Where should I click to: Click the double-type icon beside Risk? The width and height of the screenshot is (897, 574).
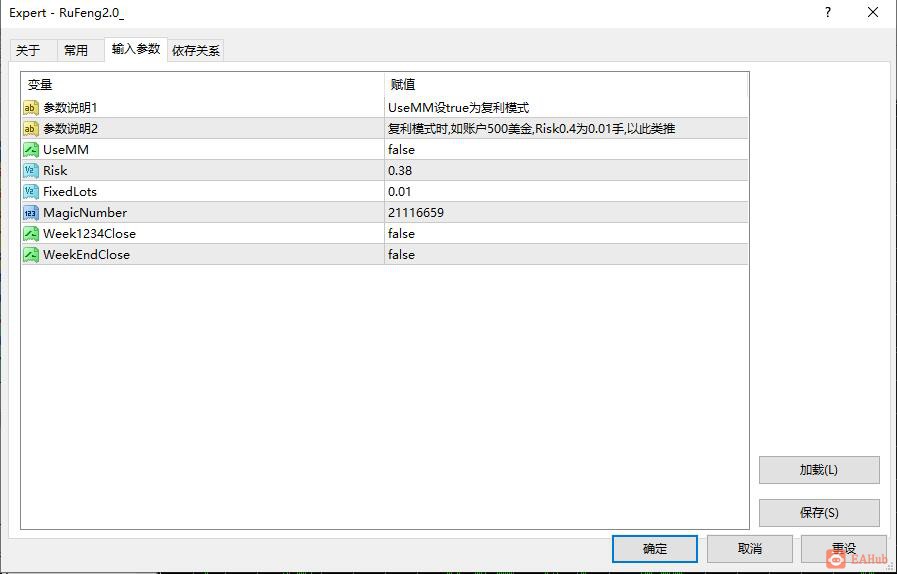point(31,171)
